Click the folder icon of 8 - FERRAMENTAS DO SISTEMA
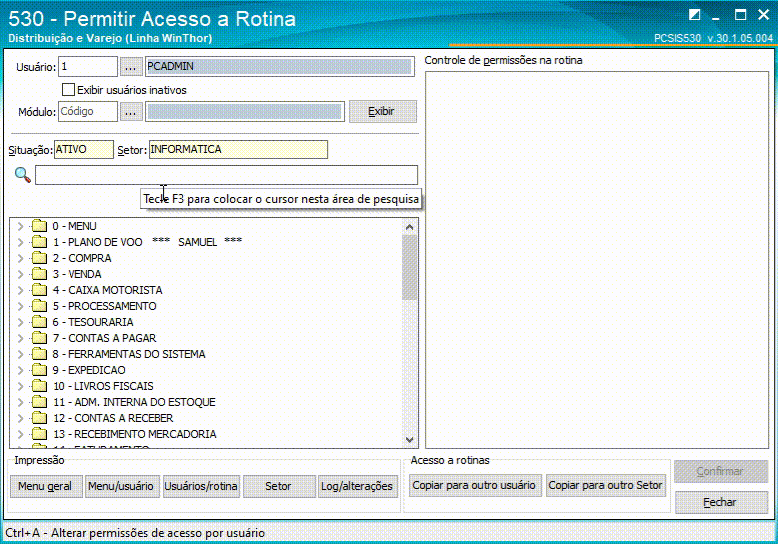 pyautogui.click(x=39, y=354)
